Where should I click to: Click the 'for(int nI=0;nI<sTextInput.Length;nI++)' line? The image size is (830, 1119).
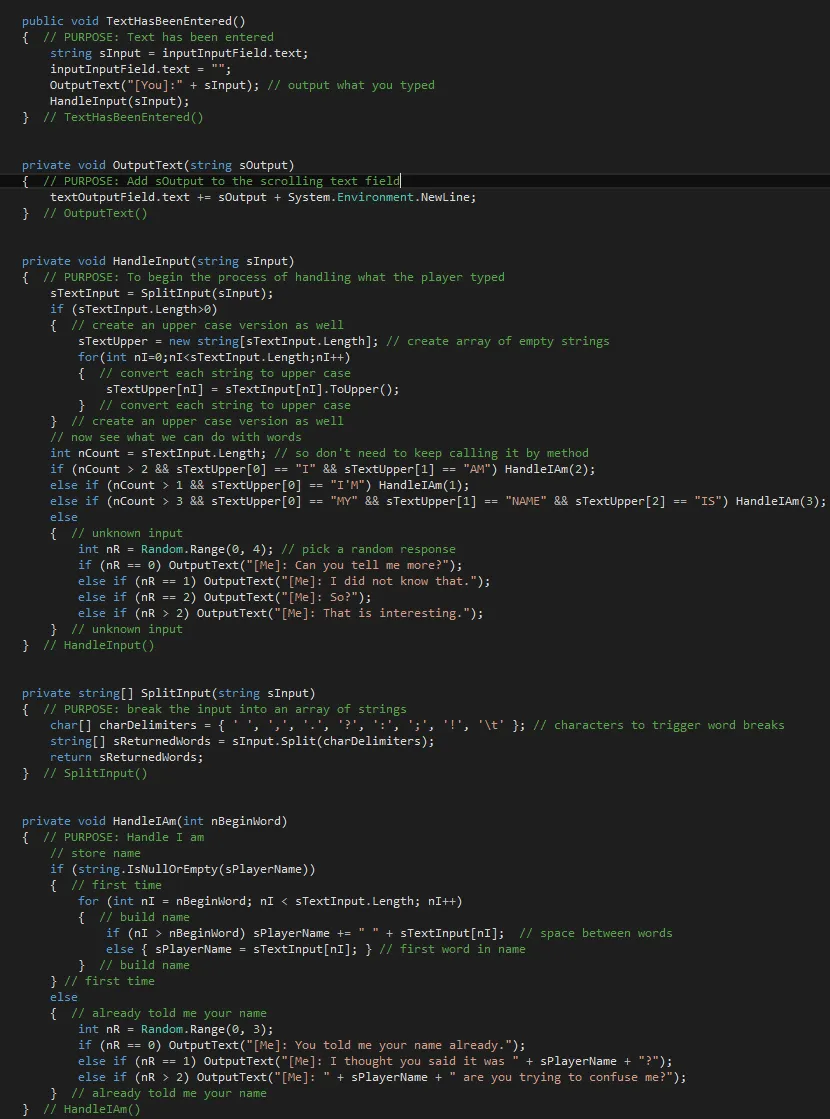click(x=214, y=357)
